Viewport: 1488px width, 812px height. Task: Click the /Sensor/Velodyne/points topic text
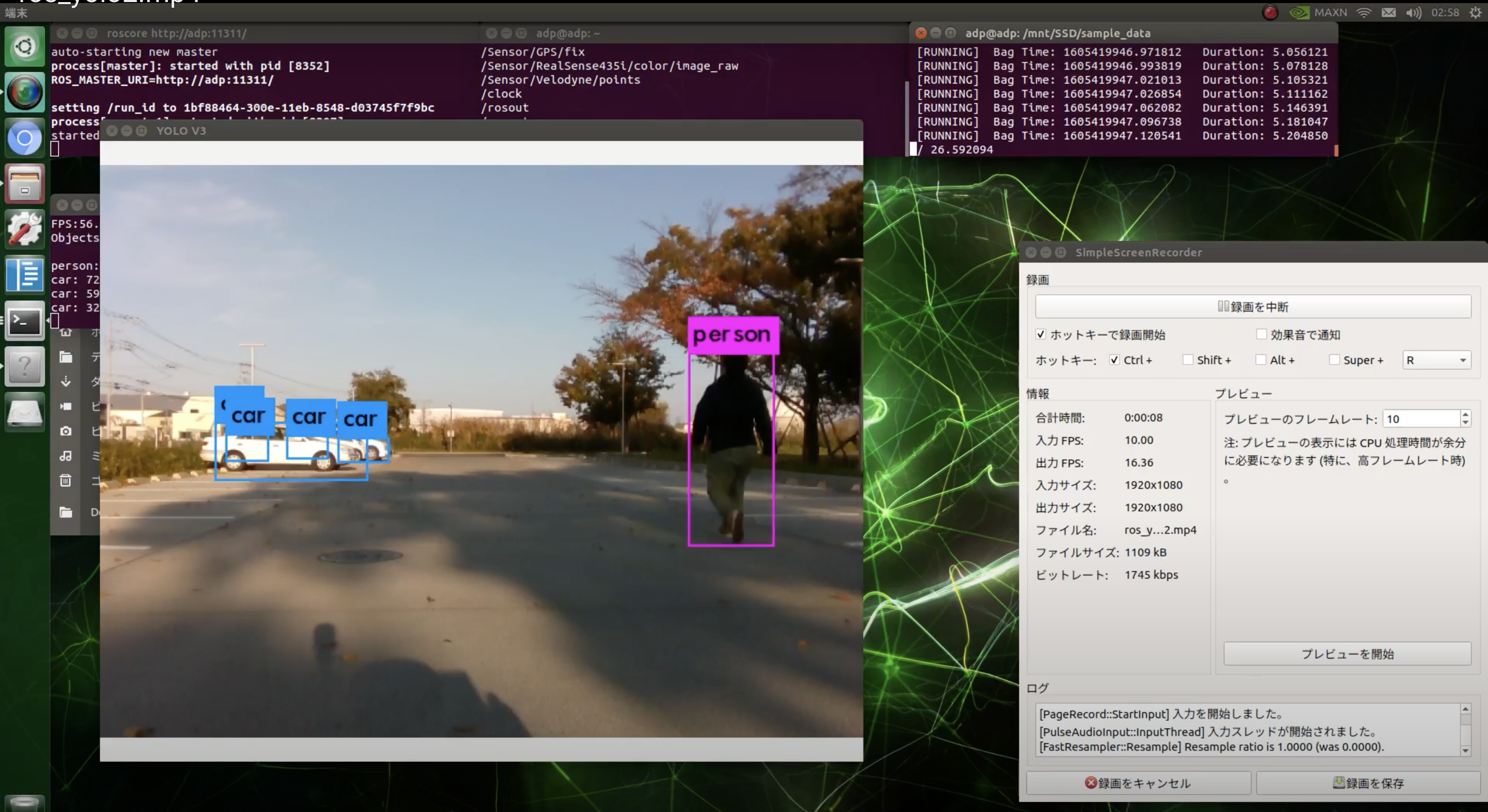[560, 80]
